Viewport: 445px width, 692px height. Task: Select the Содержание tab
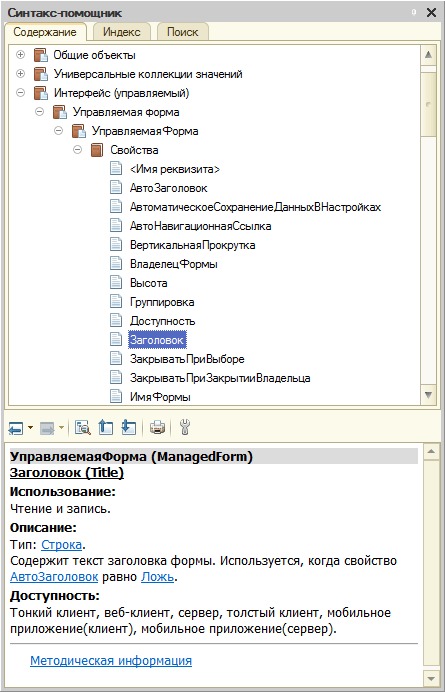click(x=44, y=32)
